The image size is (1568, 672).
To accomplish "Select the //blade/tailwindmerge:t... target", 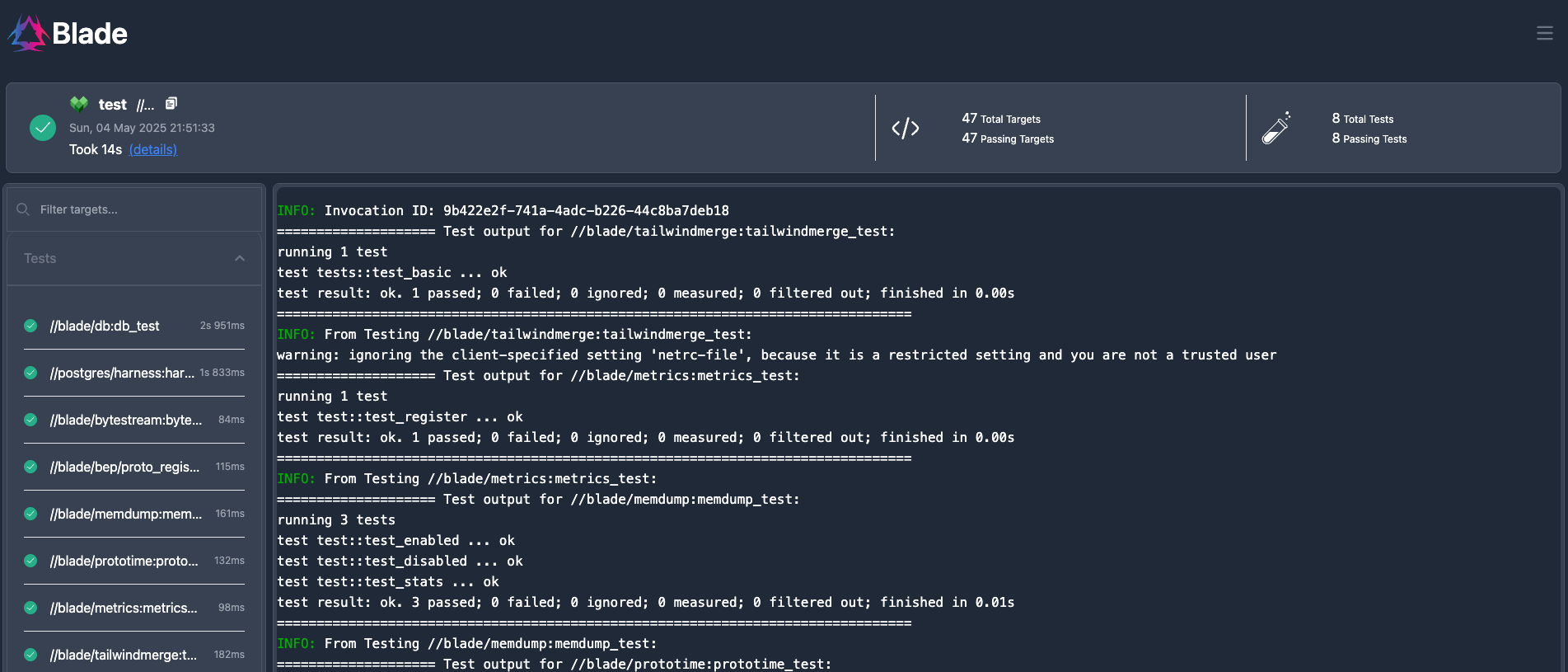I will point(124,655).
